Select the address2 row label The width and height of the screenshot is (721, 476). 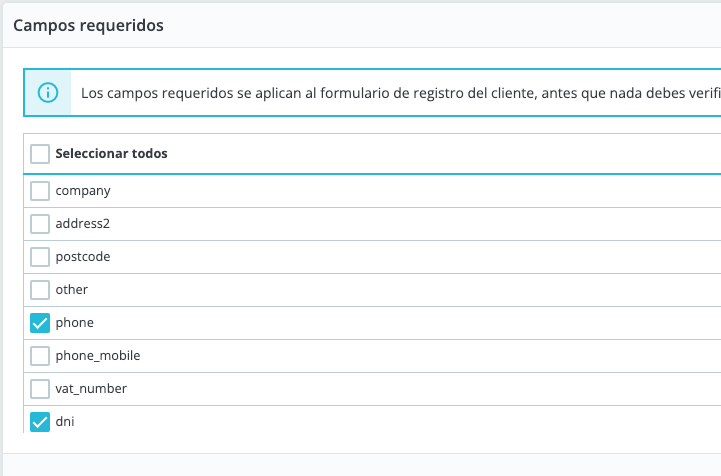(83, 224)
